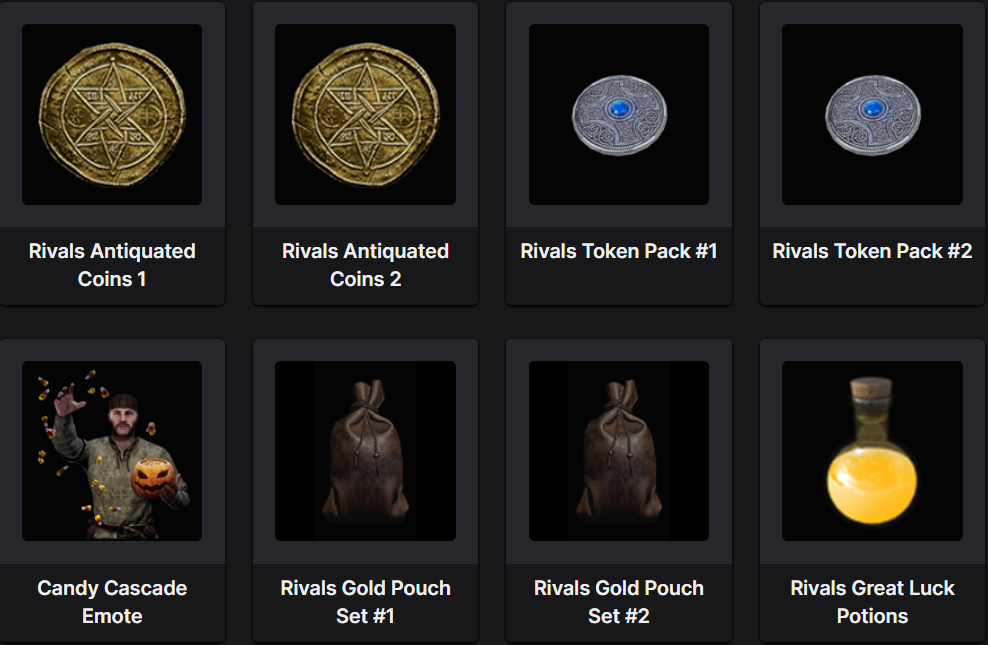
Task: Click the pumpkin held in Candy Cascade Emote
Action: coord(152,478)
